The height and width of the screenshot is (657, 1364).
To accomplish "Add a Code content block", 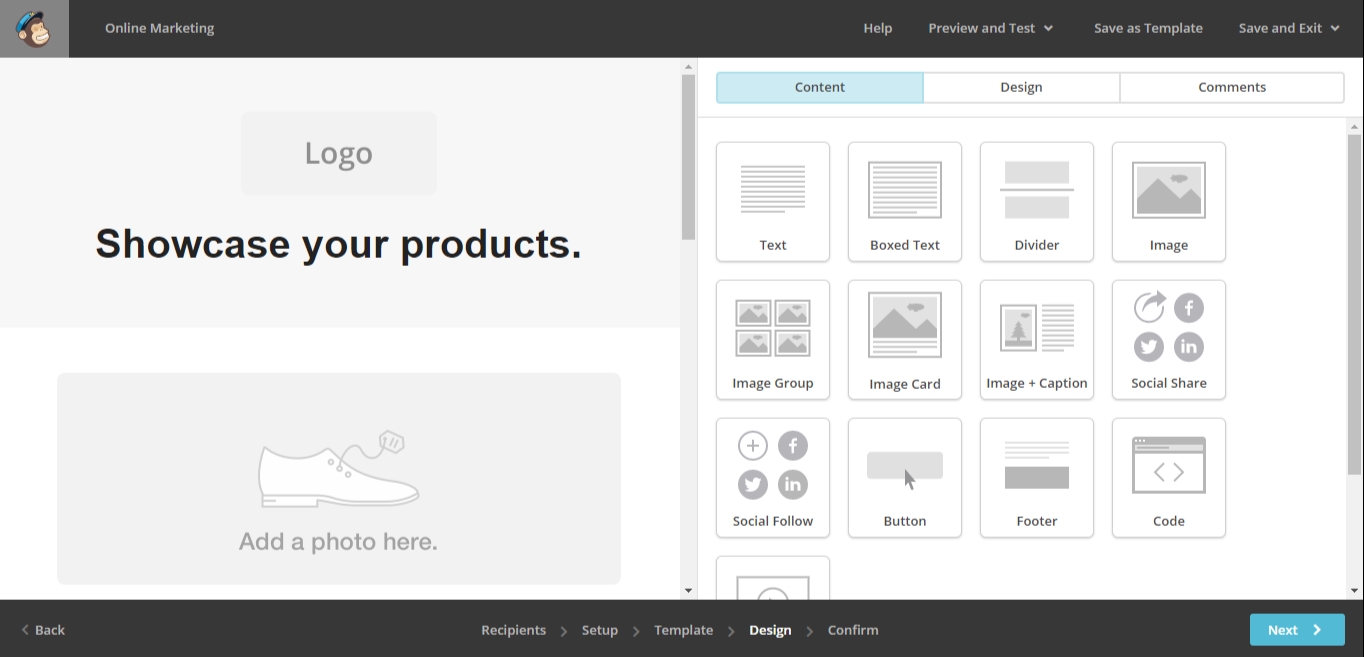I will click(x=1169, y=478).
